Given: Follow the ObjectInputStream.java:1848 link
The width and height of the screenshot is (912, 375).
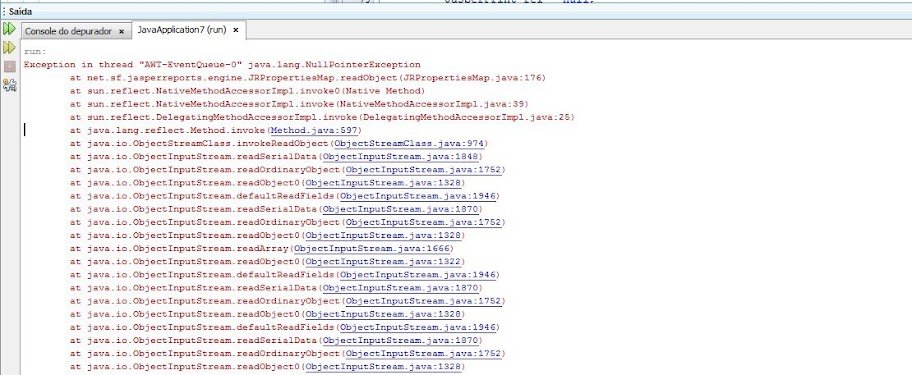Looking at the screenshot, I should [400, 156].
